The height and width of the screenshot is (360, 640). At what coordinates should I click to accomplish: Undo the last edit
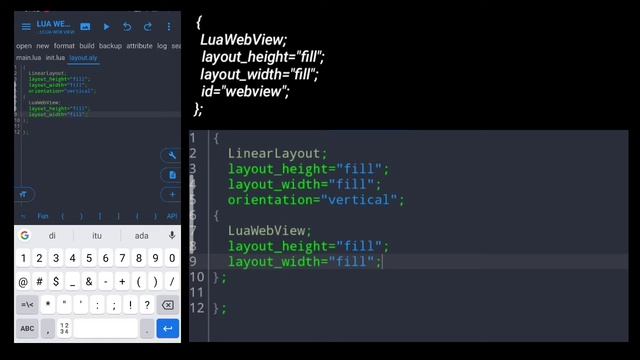pos(127,27)
